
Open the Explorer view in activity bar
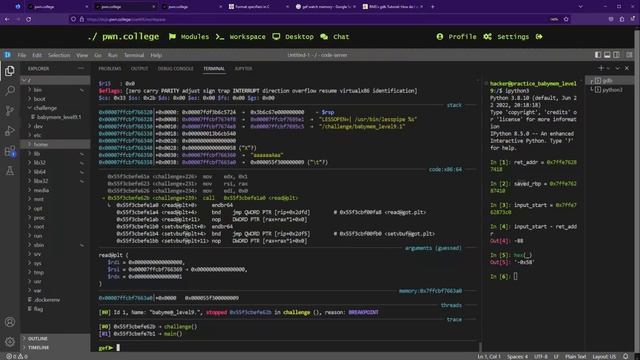9,71
